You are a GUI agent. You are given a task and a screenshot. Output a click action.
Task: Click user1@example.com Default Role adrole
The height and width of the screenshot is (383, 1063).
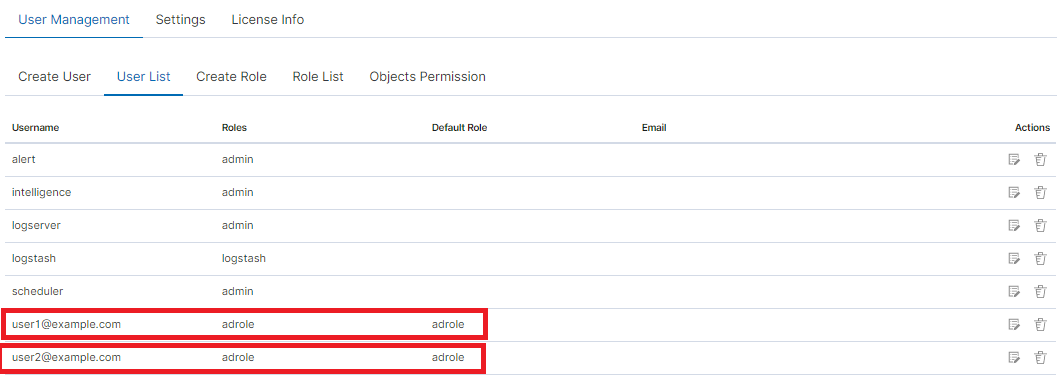[448, 324]
